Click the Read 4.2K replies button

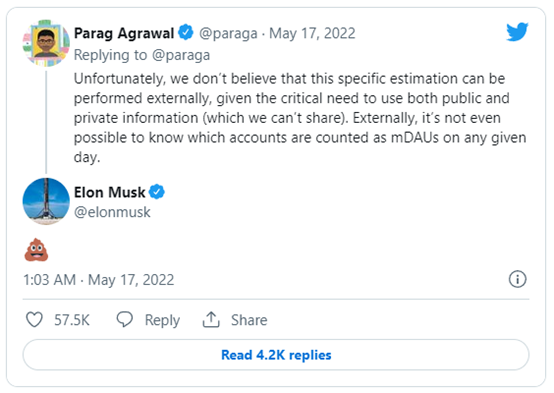[276, 355]
